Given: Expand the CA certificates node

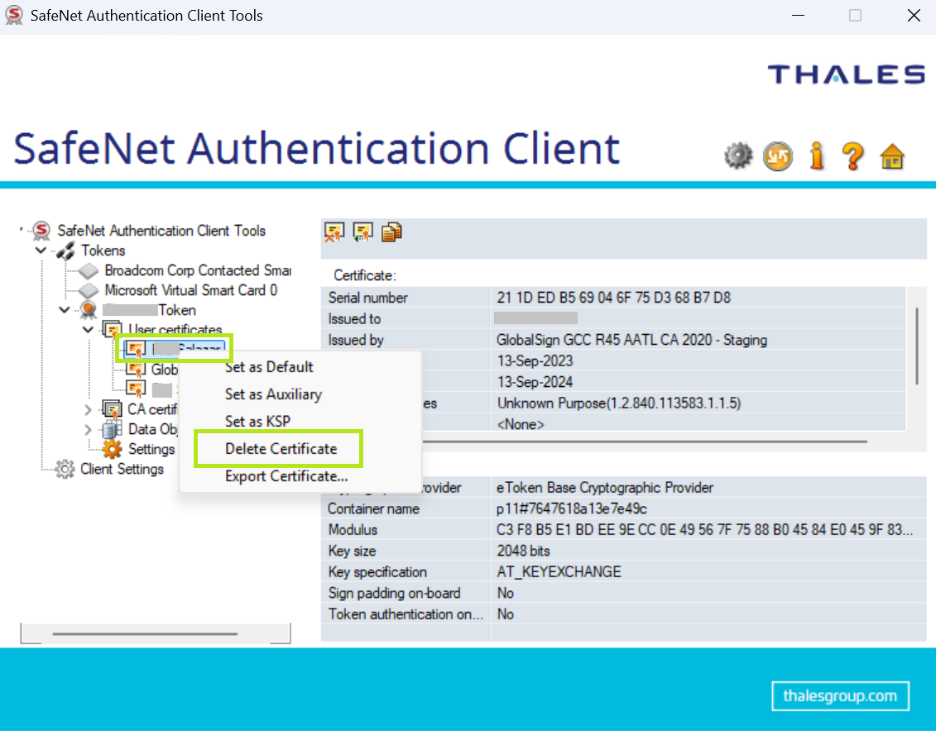Looking at the screenshot, I should coord(88,409).
